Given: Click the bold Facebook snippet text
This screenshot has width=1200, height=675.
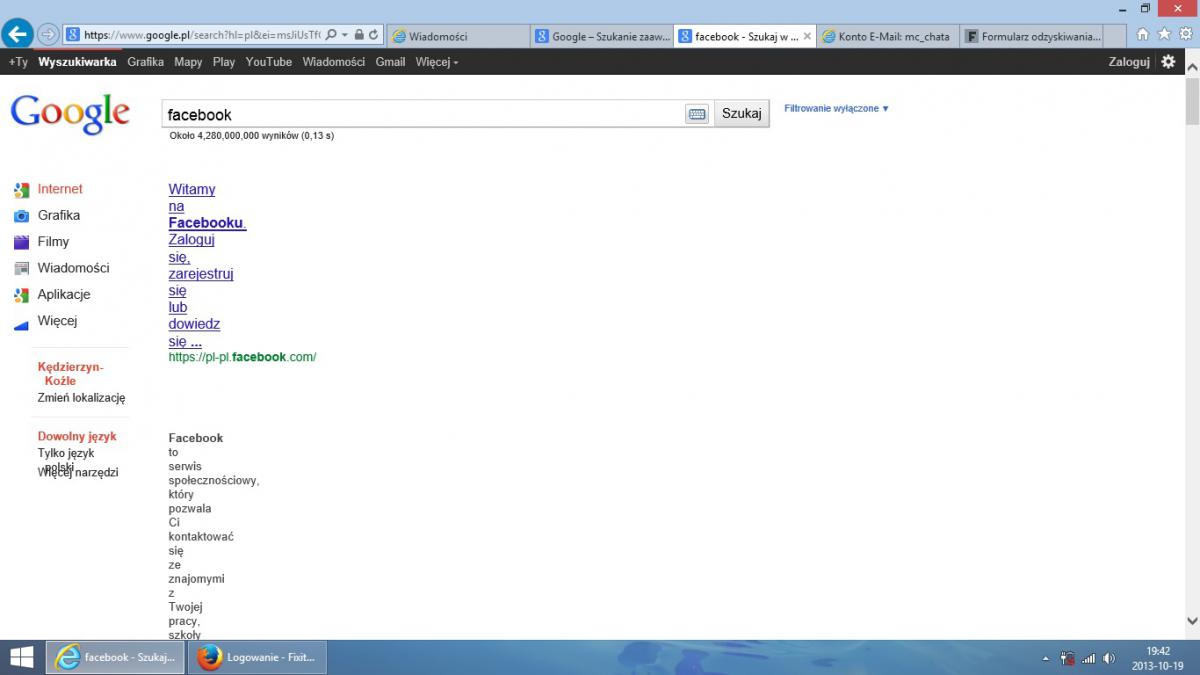Looking at the screenshot, I should click(196, 438).
